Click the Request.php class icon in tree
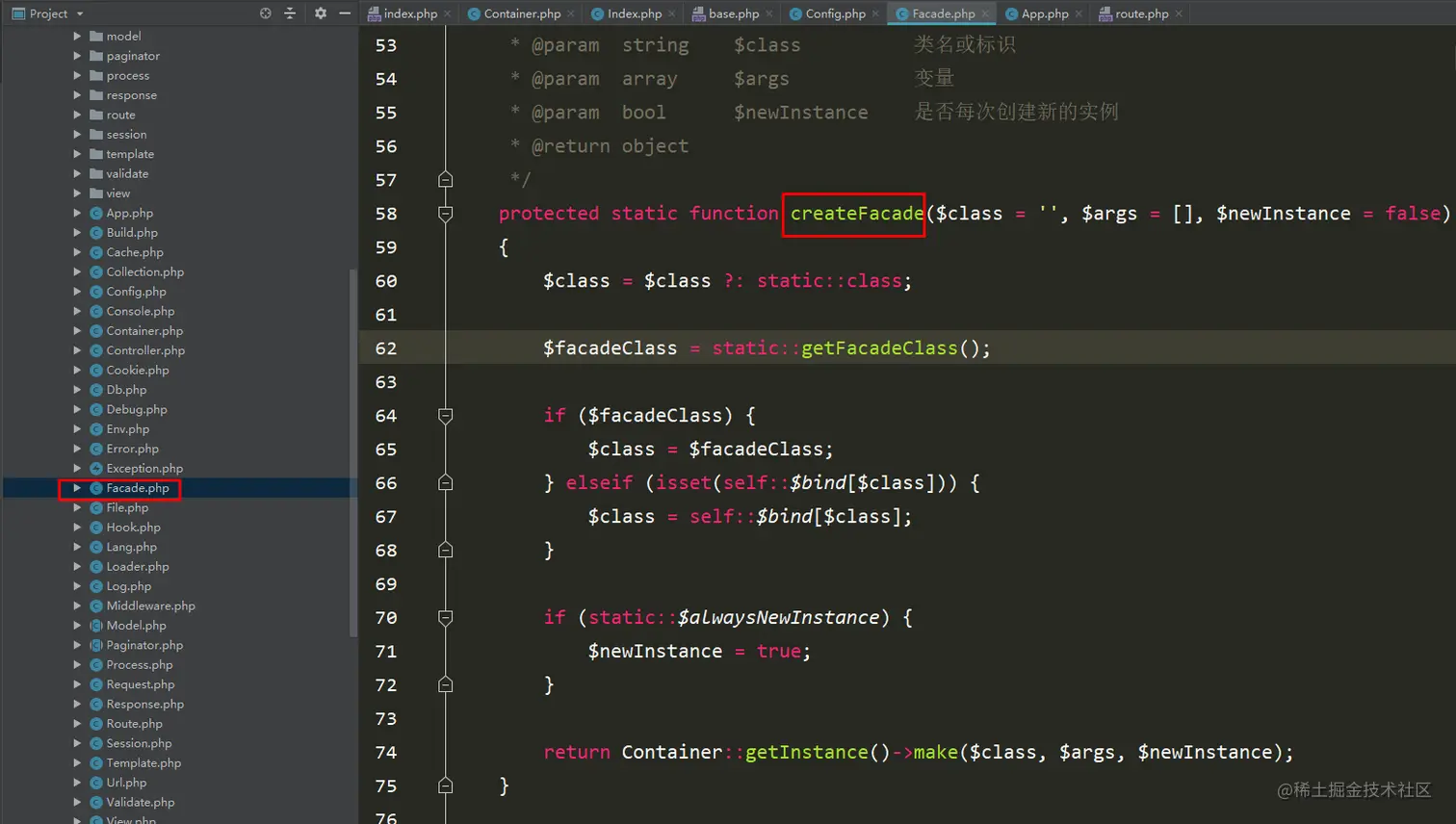 [96, 684]
